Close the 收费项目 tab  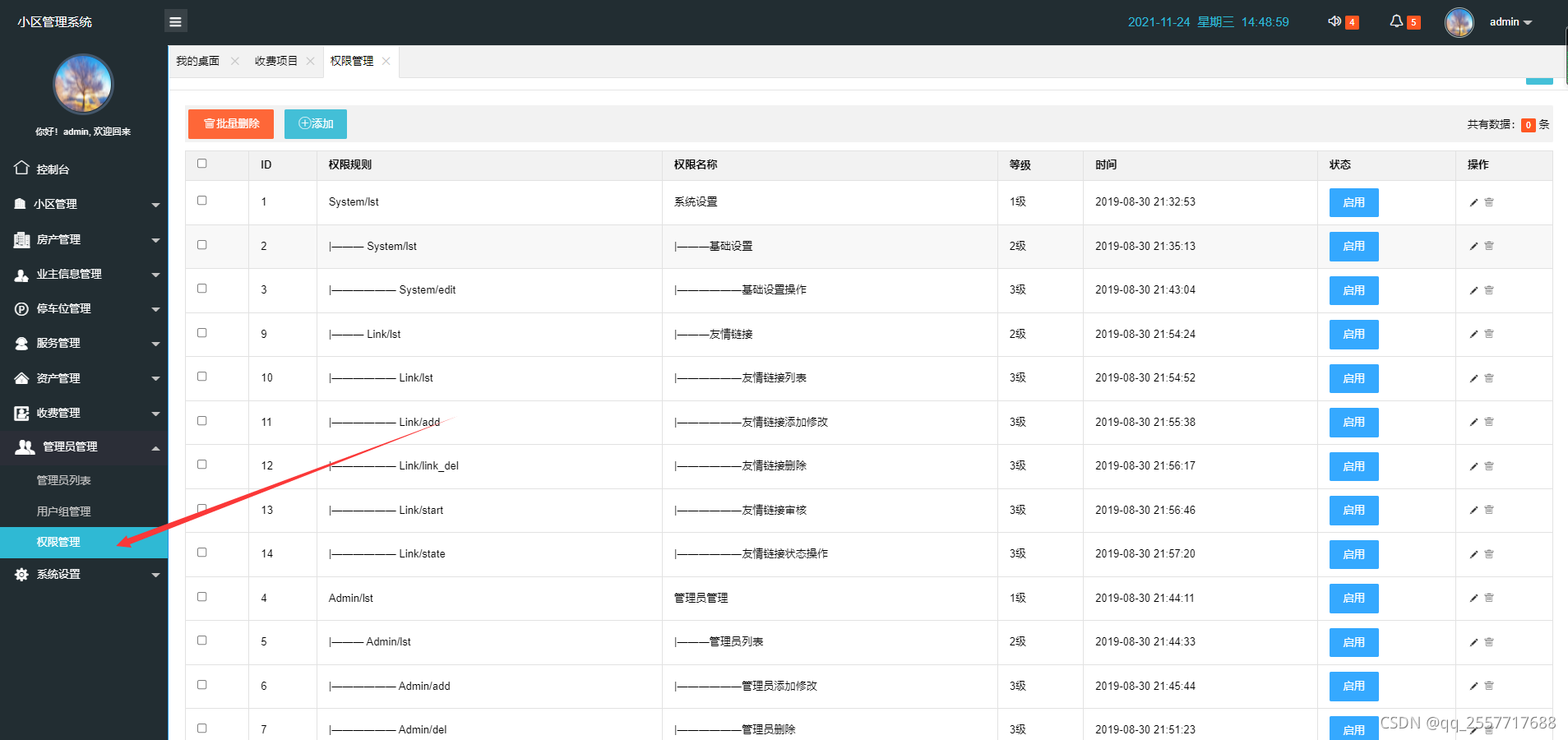pyautogui.click(x=310, y=61)
